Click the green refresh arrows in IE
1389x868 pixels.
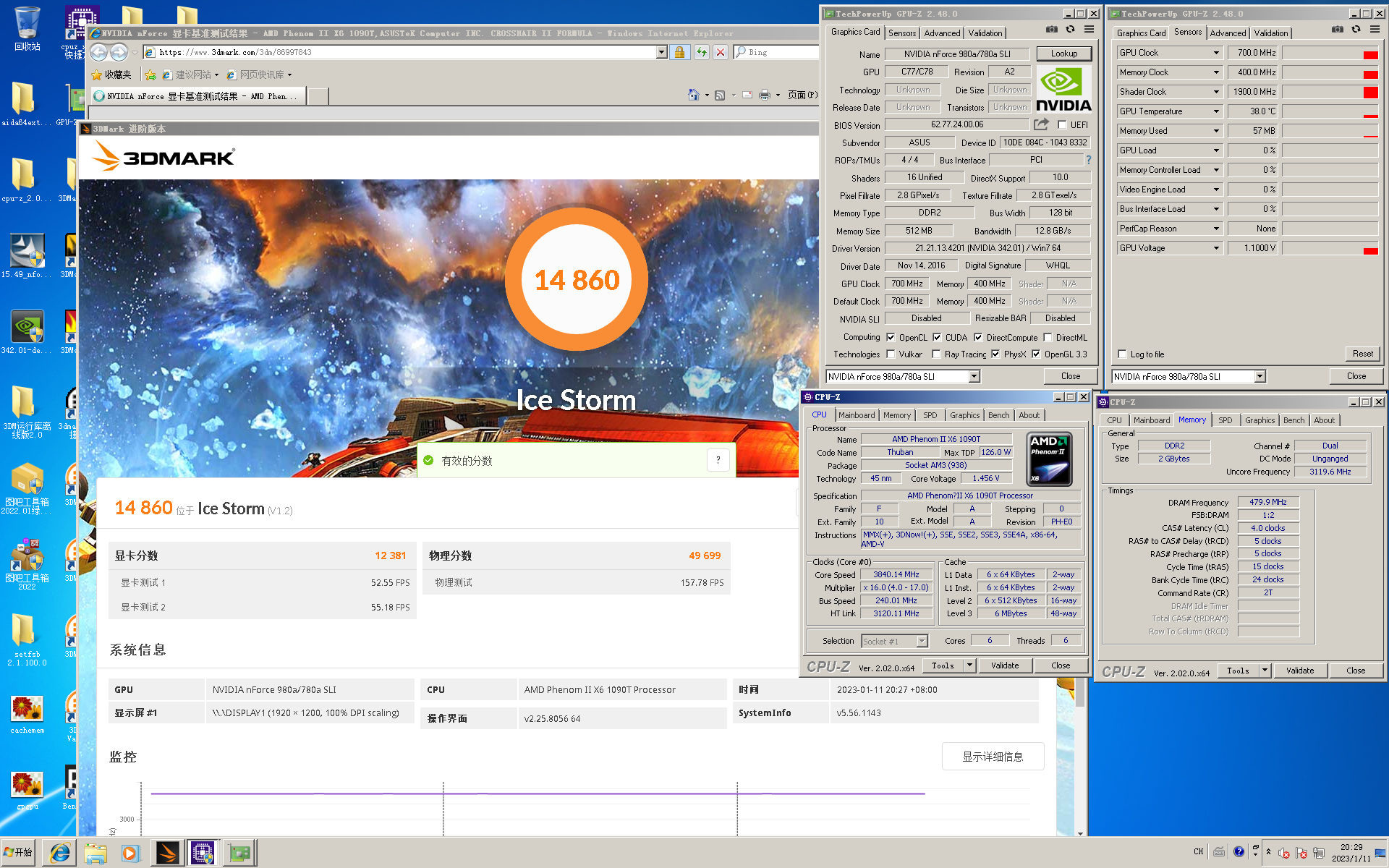coord(701,52)
